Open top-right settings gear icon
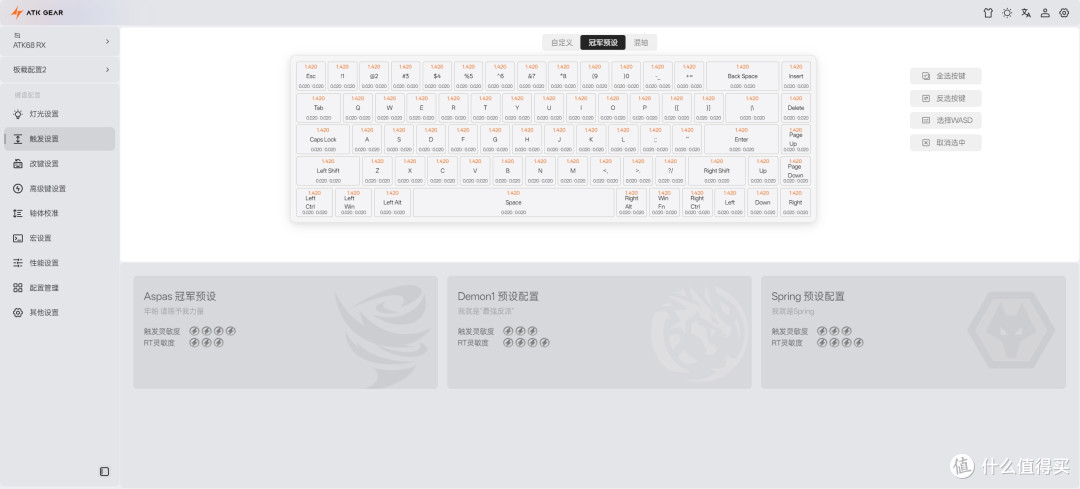Image resolution: width=1080 pixels, height=489 pixels. point(1064,12)
